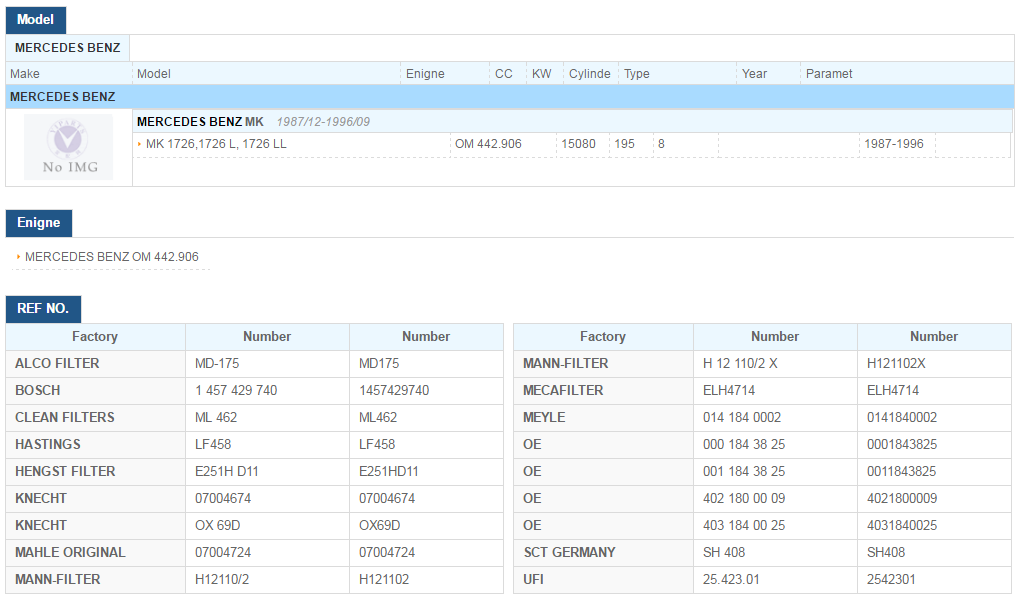Click MAHLE ORIGINAL compact number 07004724
This screenshot has width=1023, height=604.
tap(387, 552)
